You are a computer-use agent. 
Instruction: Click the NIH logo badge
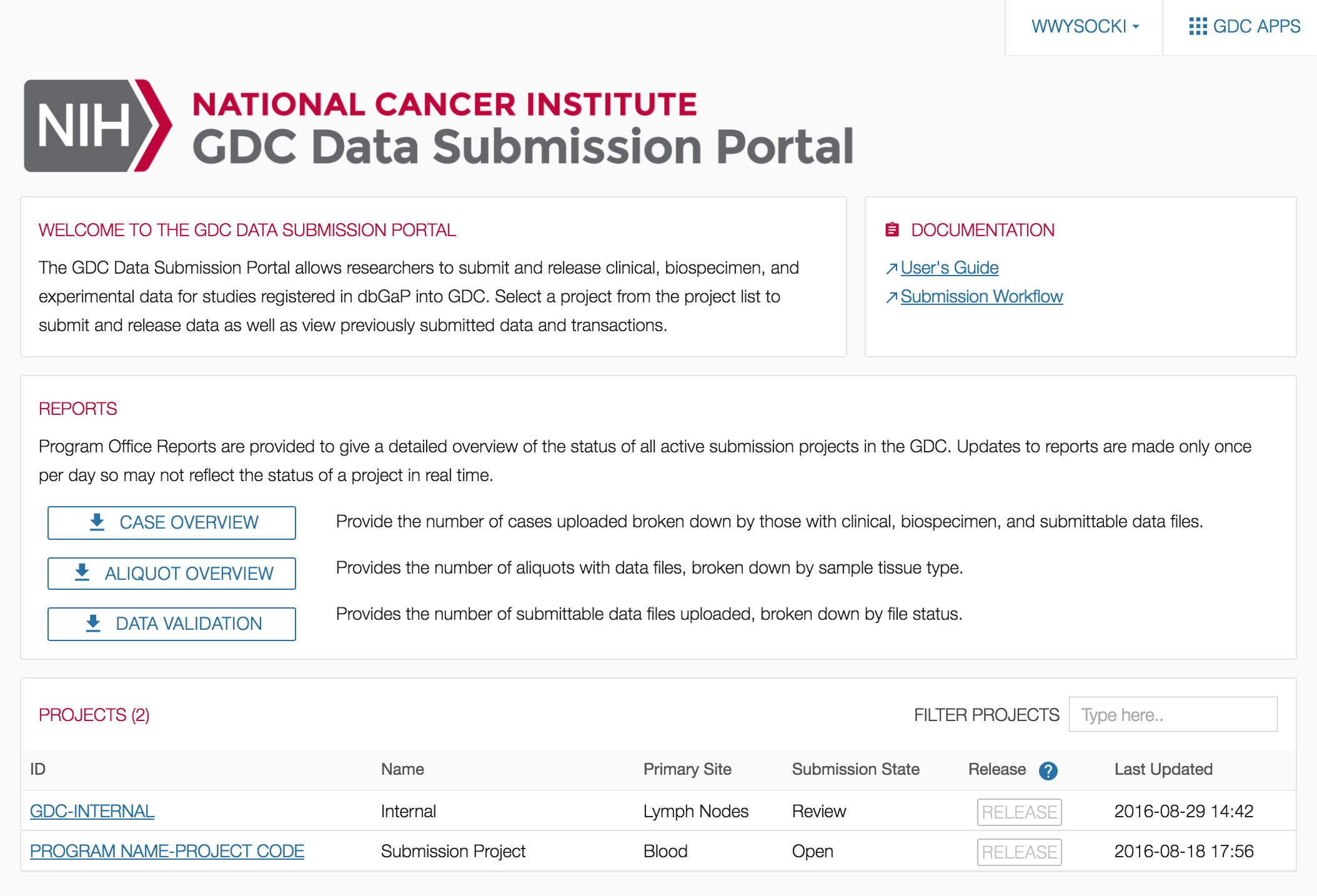point(97,126)
